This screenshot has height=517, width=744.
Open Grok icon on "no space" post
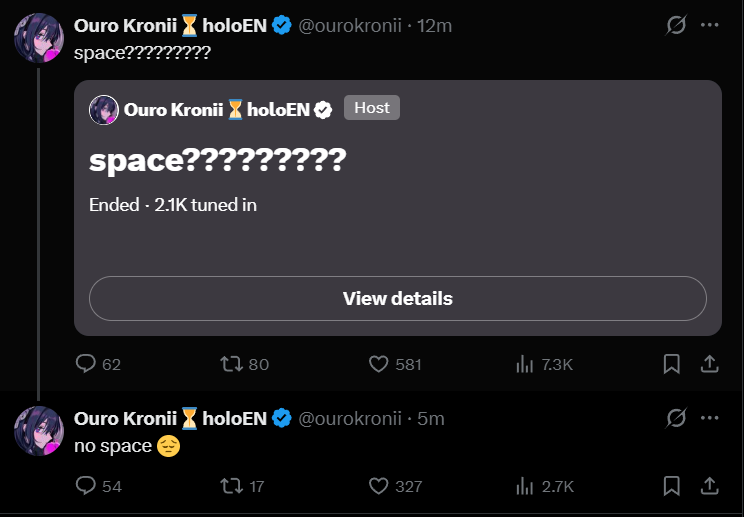click(x=676, y=418)
